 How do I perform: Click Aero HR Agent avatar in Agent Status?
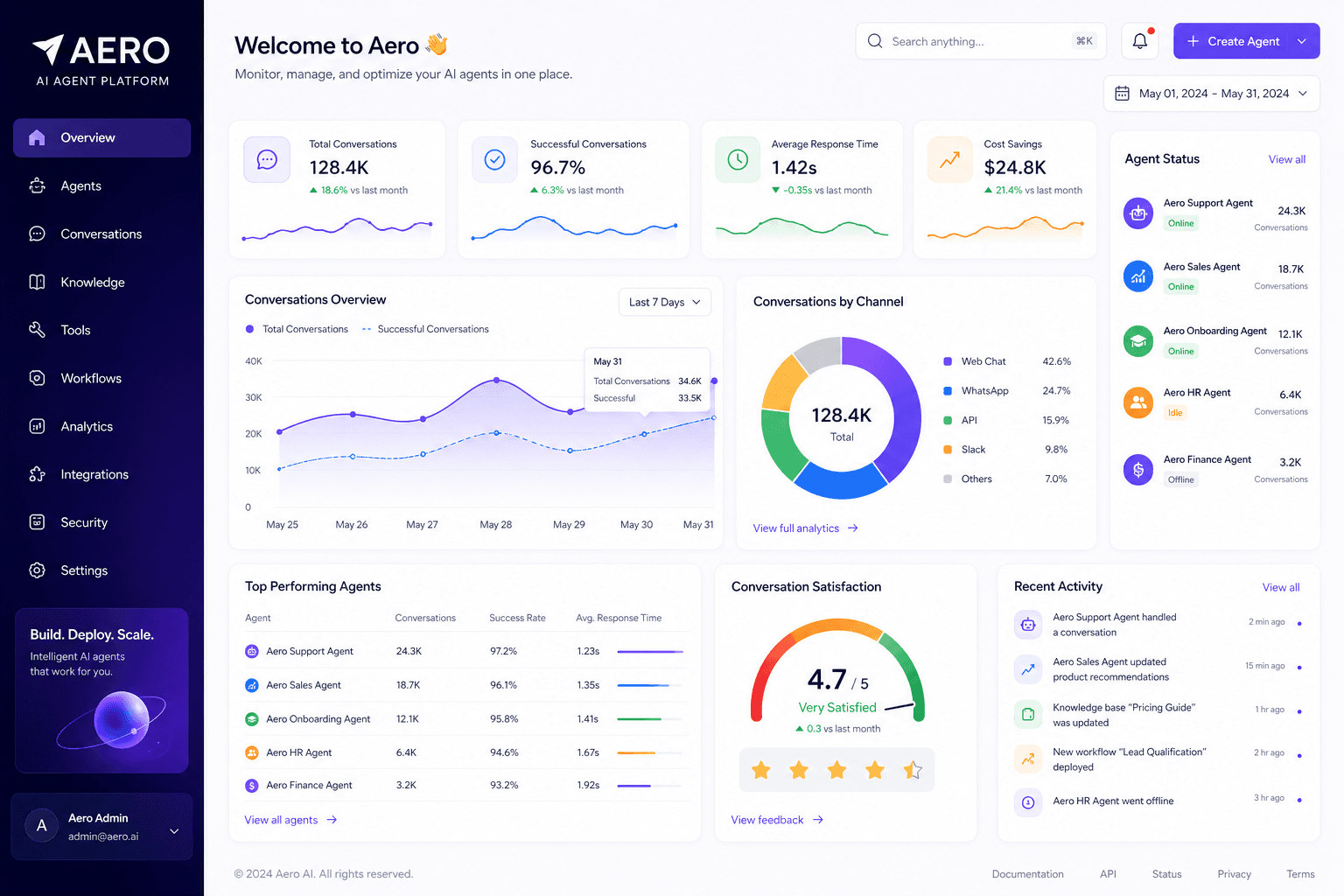pyautogui.click(x=1138, y=402)
